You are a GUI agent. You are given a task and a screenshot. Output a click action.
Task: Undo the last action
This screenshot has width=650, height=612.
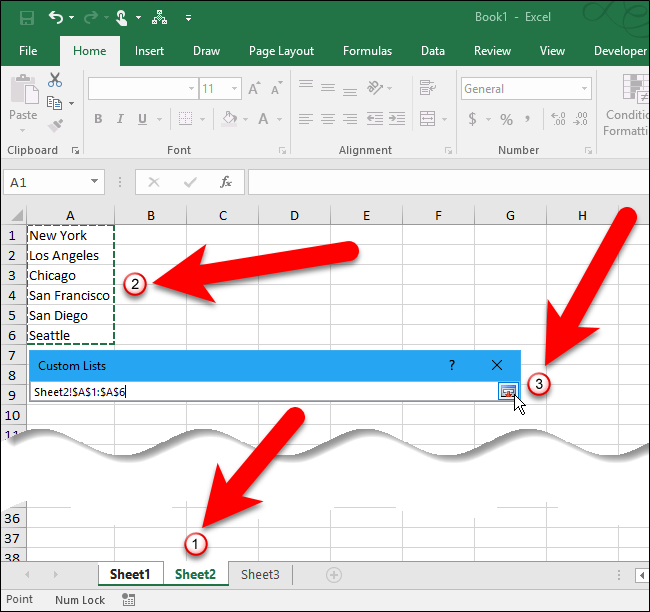point(56,17)
